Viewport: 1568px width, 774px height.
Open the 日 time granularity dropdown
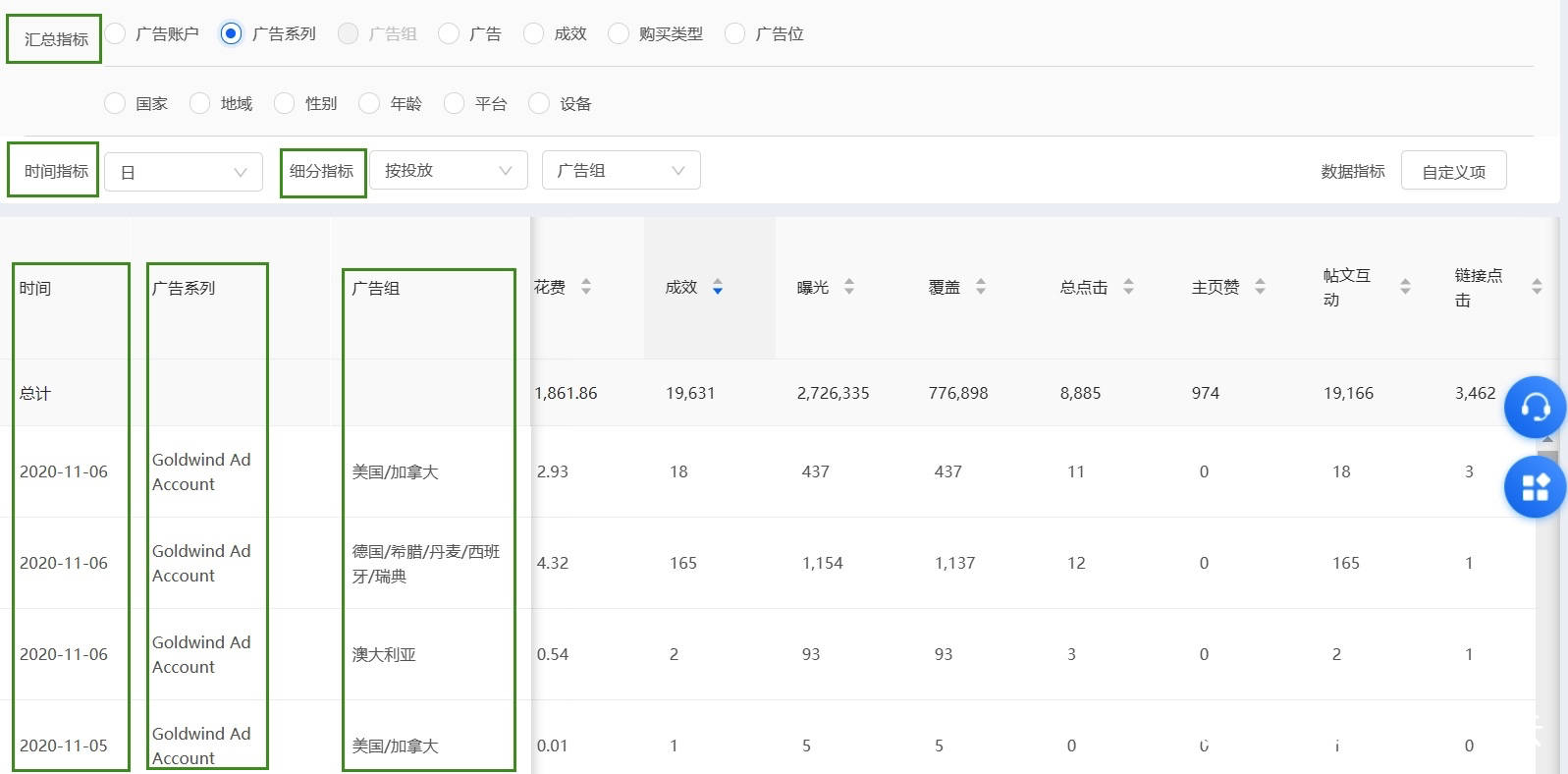(x=184, y=172)
